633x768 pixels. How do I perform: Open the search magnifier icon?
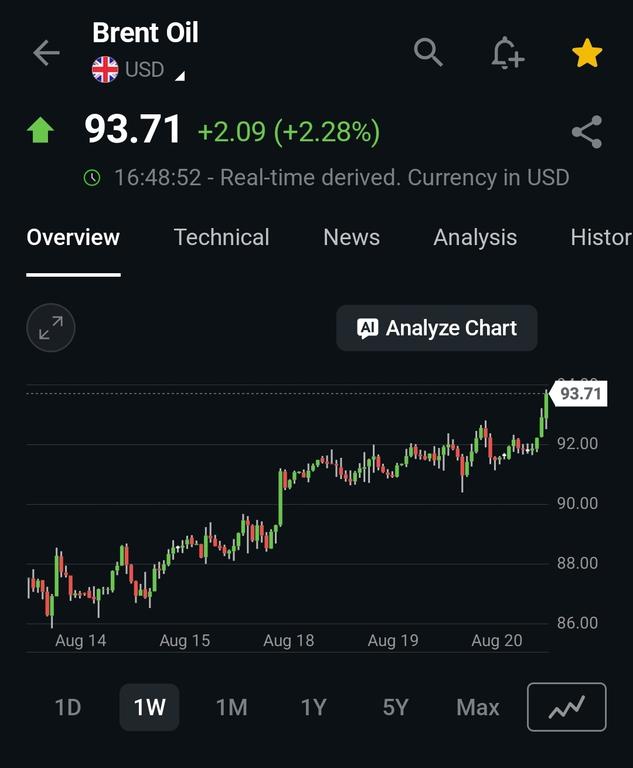[x=428, y=52]
